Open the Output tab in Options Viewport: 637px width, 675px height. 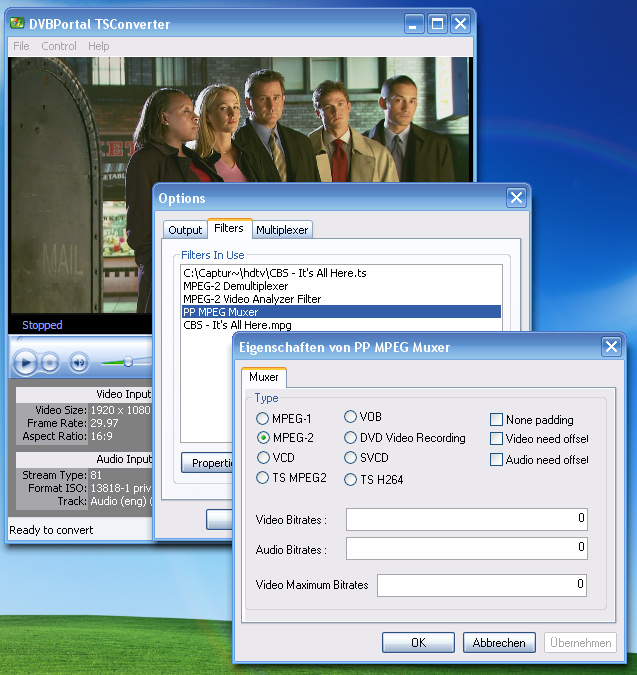pos(185,230)
